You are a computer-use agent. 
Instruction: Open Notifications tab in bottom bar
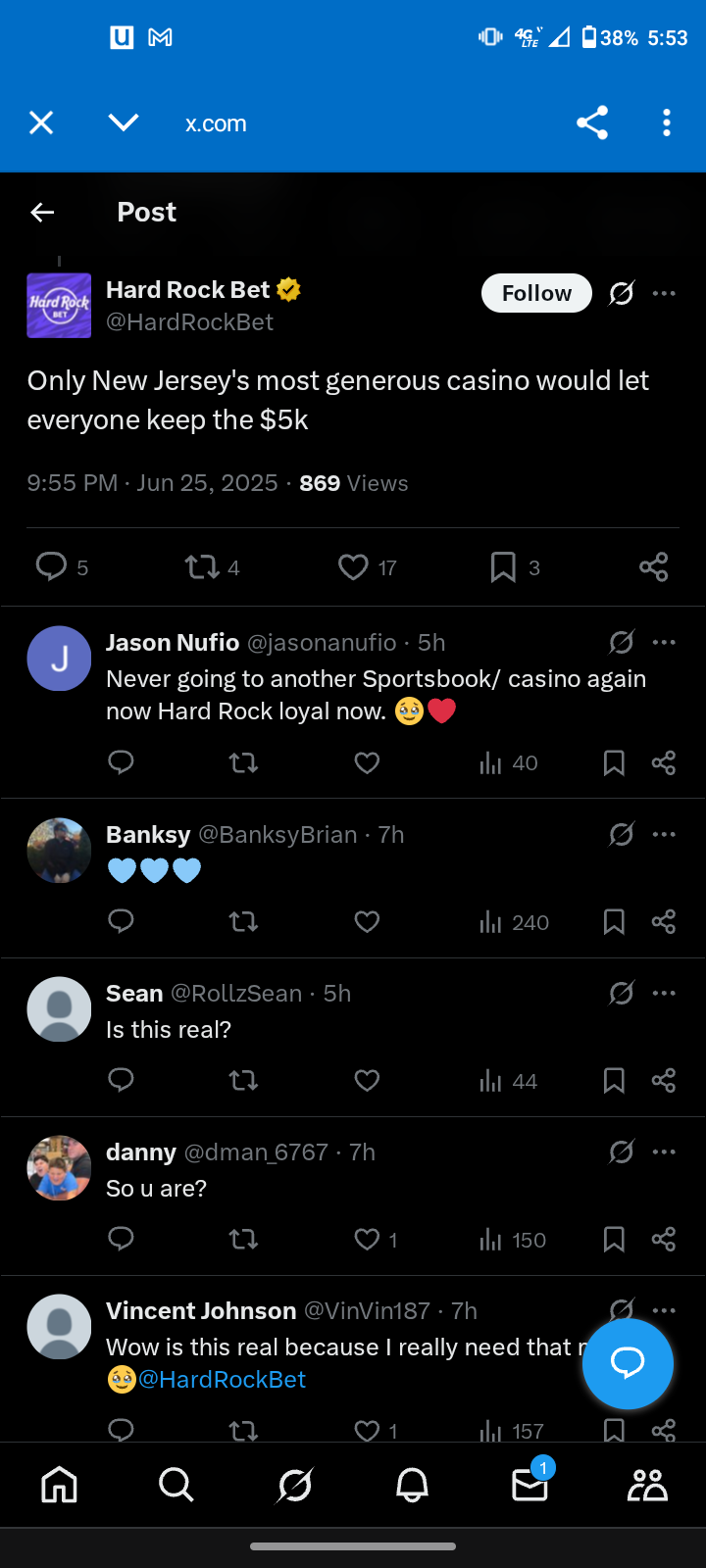coord(412,1486)
